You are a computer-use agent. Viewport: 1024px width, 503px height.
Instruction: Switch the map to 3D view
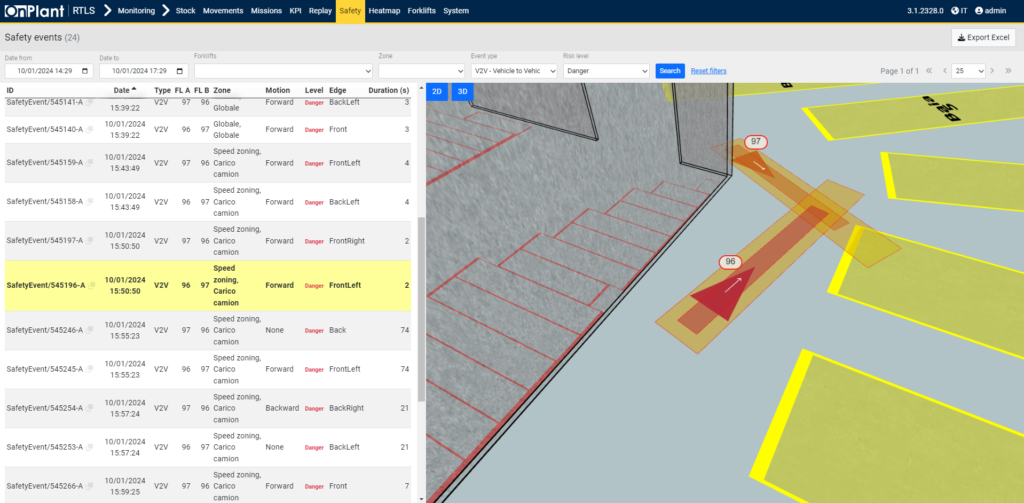461,91
